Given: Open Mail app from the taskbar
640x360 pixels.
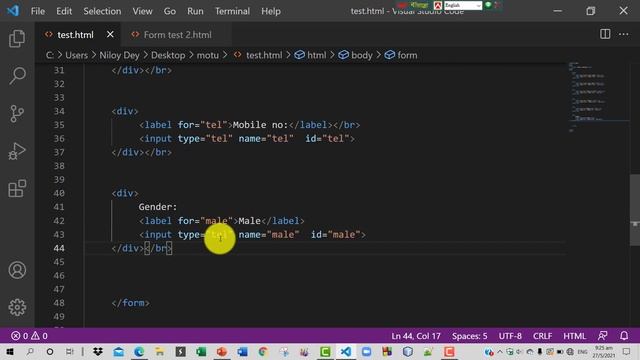Looking at the screenshot, I should coord(118,351).
